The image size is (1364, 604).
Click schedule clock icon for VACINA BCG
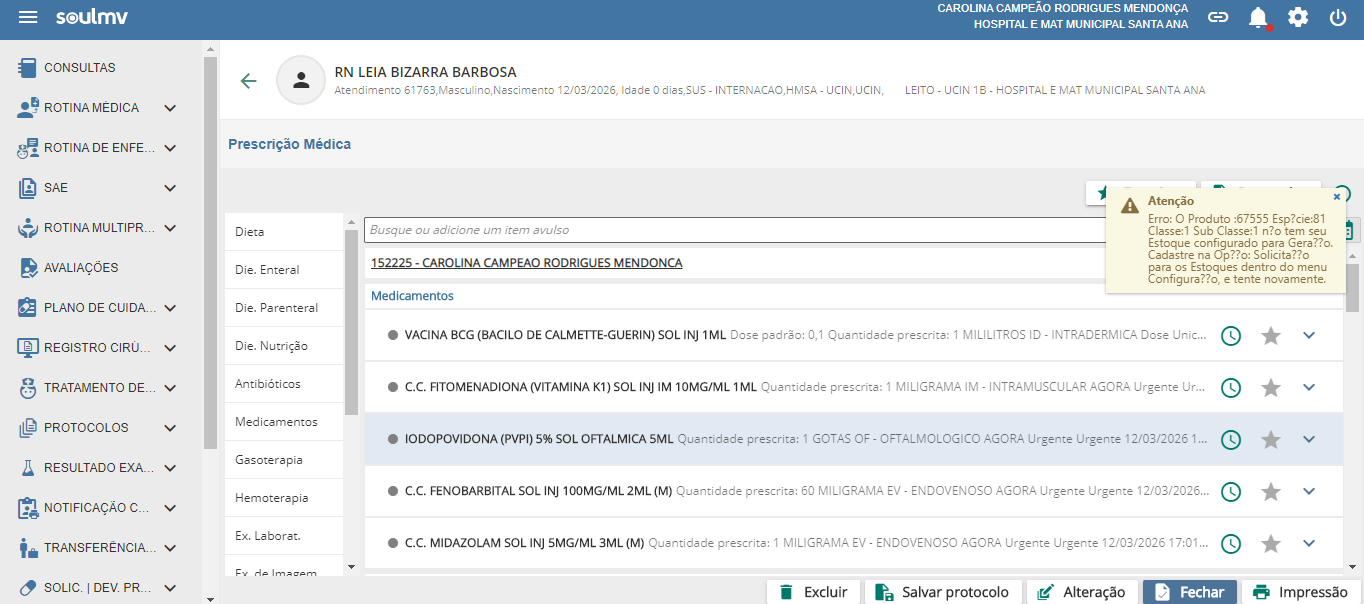click(1232, 336)
